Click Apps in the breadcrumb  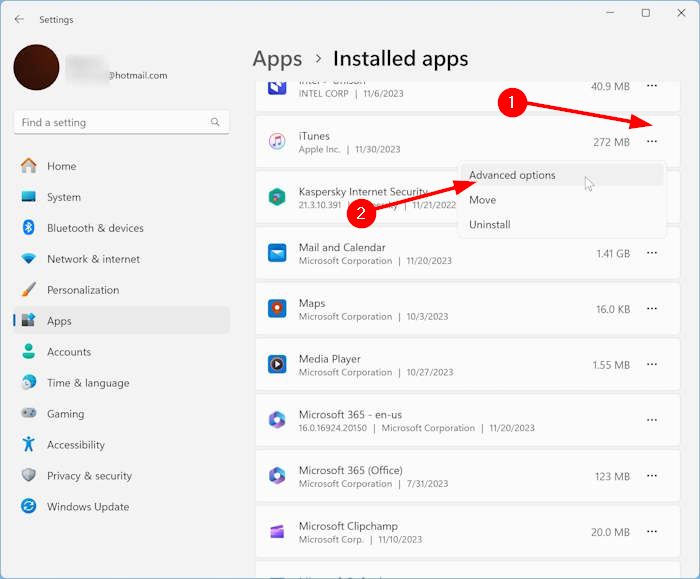(277, 59)
